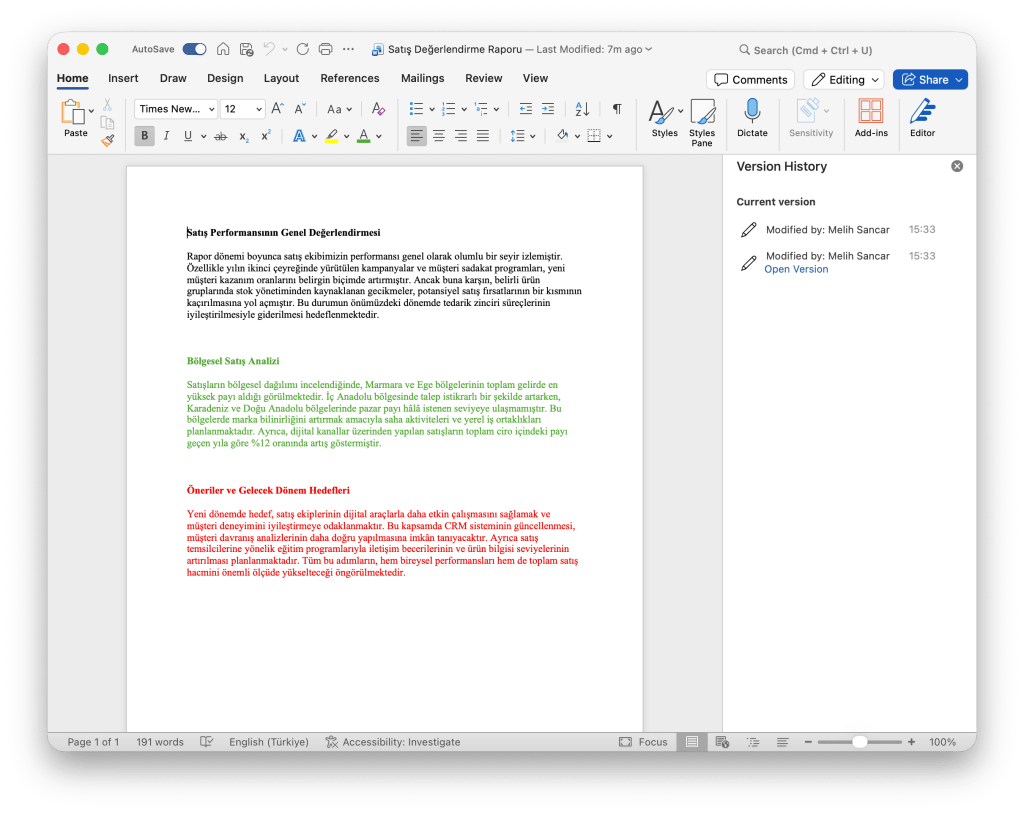
Task: Open the Editing mode dropdown
Action: [844, 79]
